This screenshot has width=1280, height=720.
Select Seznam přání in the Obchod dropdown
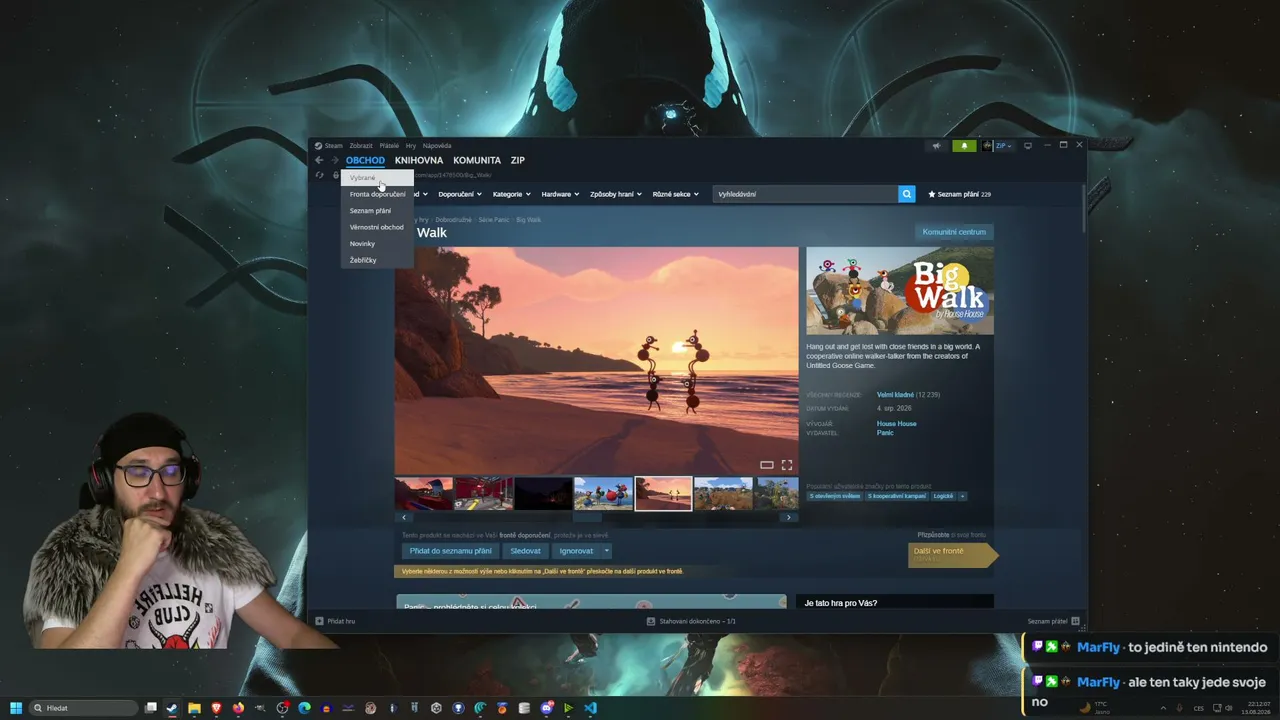[x=377, y=211]
